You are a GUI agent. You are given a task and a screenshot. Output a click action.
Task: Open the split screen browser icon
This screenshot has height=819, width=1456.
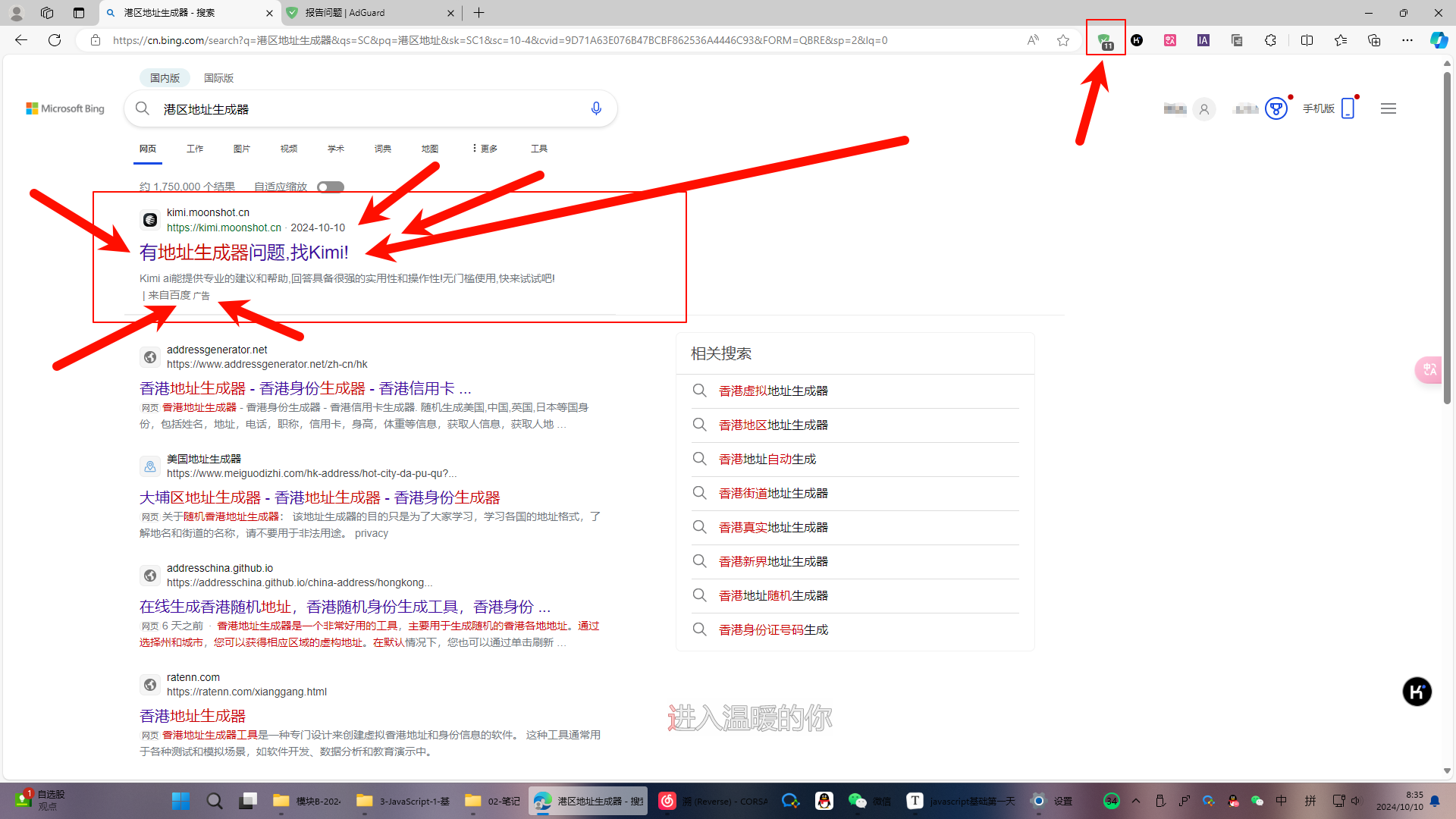[1307, 40]
